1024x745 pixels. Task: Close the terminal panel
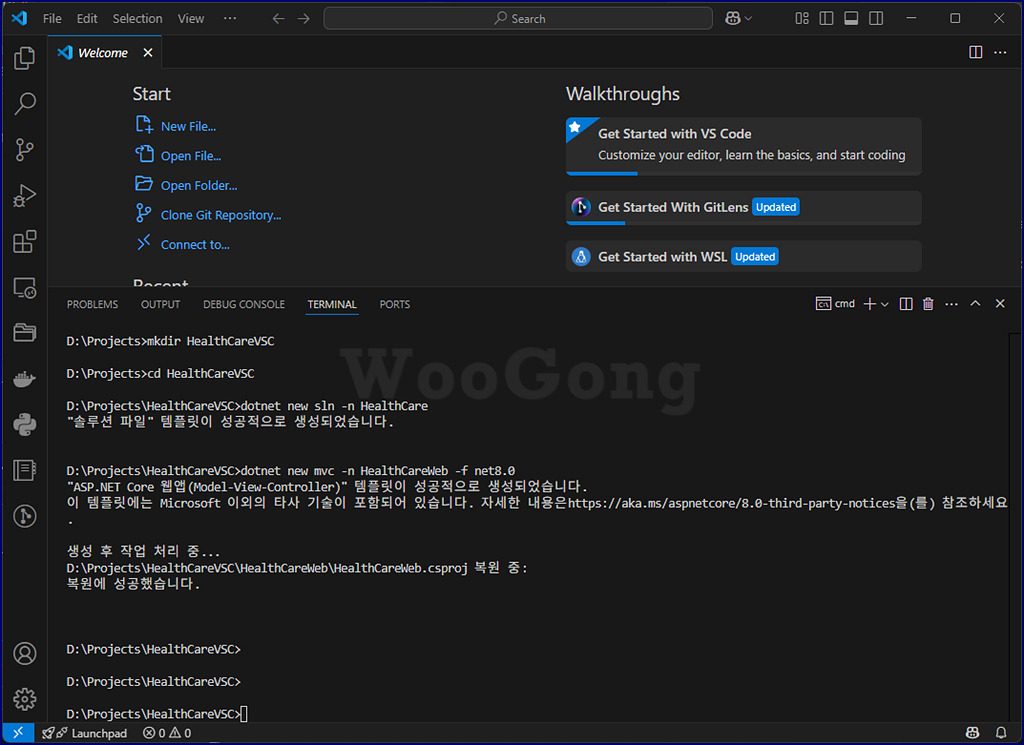pyautogui.click(x=1000, y=304)
